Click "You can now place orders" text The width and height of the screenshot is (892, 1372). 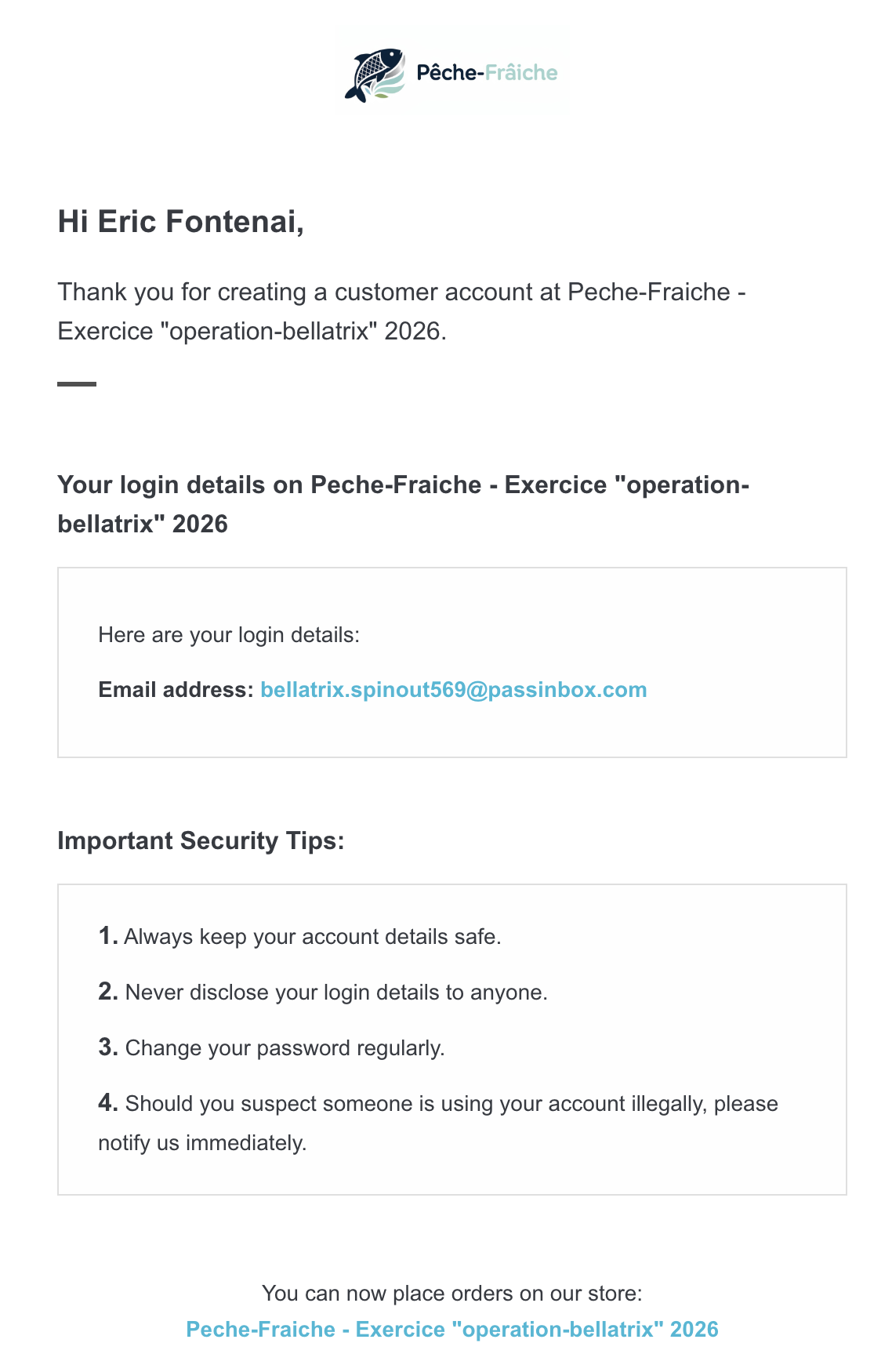click(452, 1293)
